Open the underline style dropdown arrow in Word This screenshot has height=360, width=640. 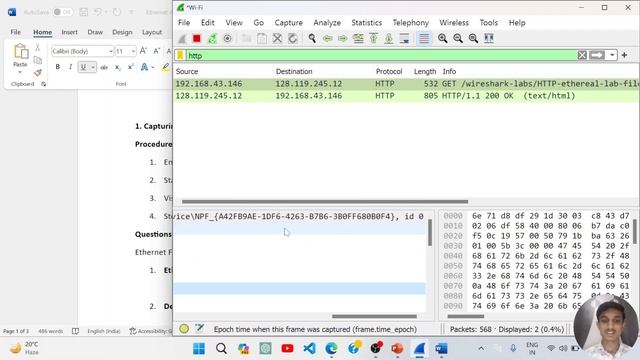(93, 67)
